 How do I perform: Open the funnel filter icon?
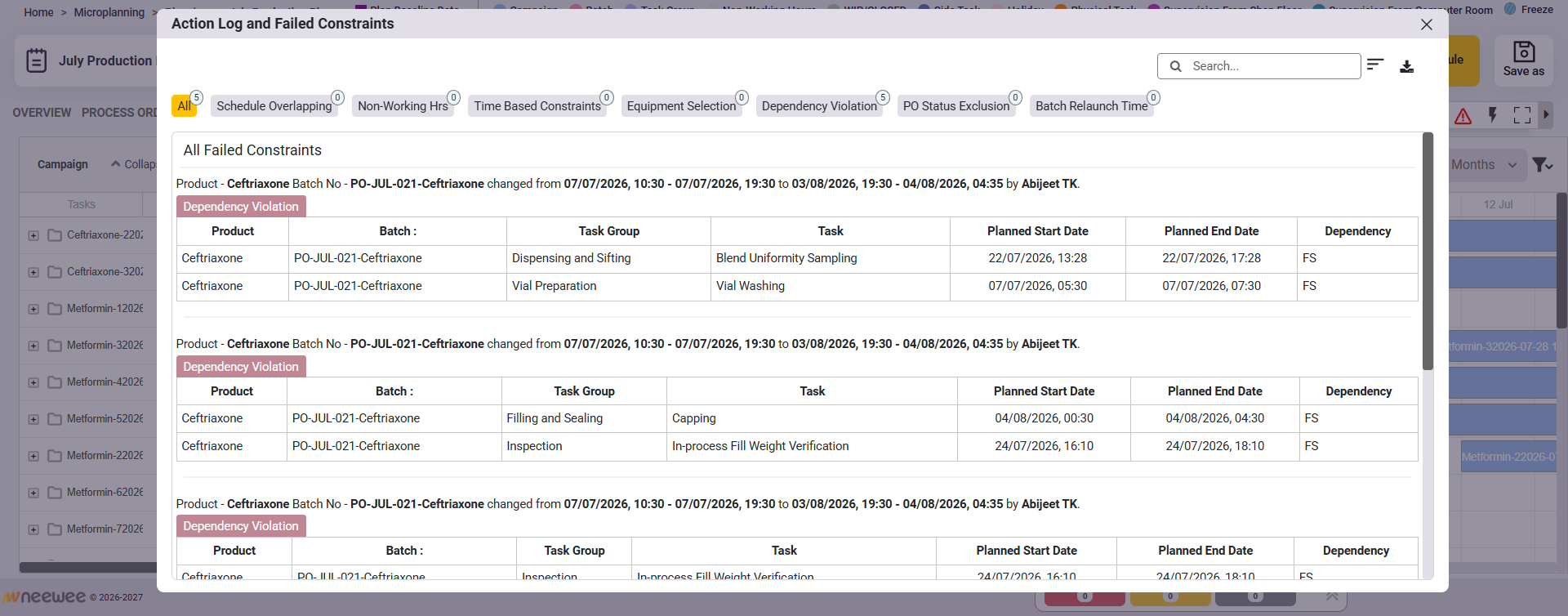pyautogui.click(x=1543, y=165)
